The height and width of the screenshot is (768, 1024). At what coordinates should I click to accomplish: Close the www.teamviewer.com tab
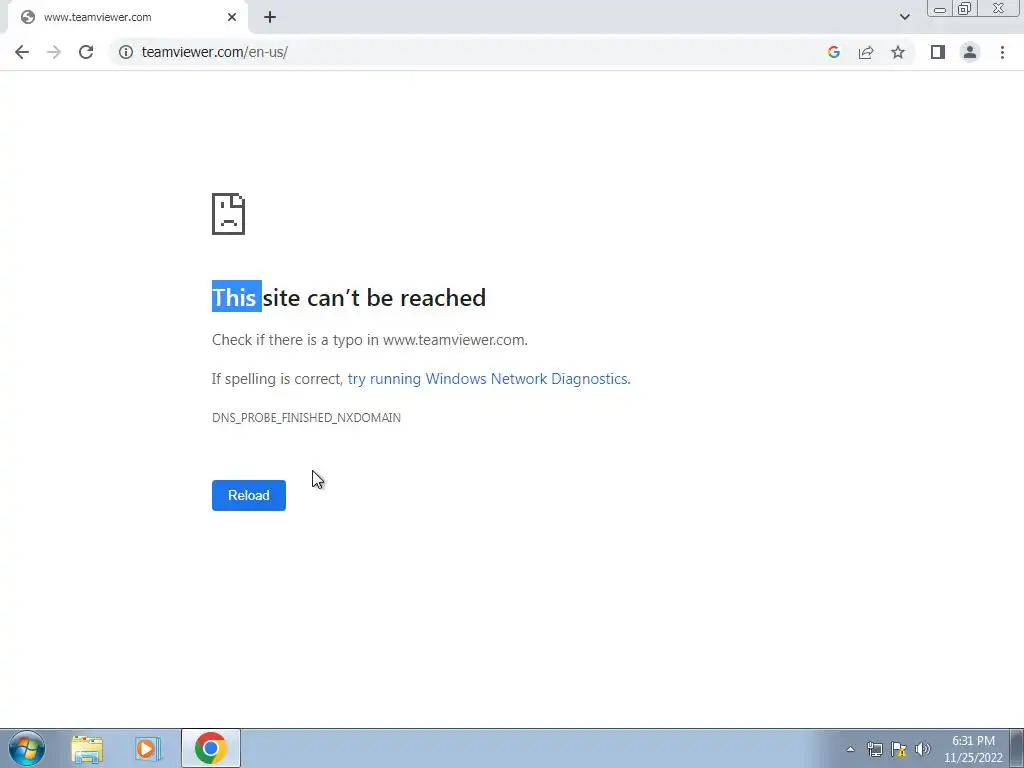232,17
